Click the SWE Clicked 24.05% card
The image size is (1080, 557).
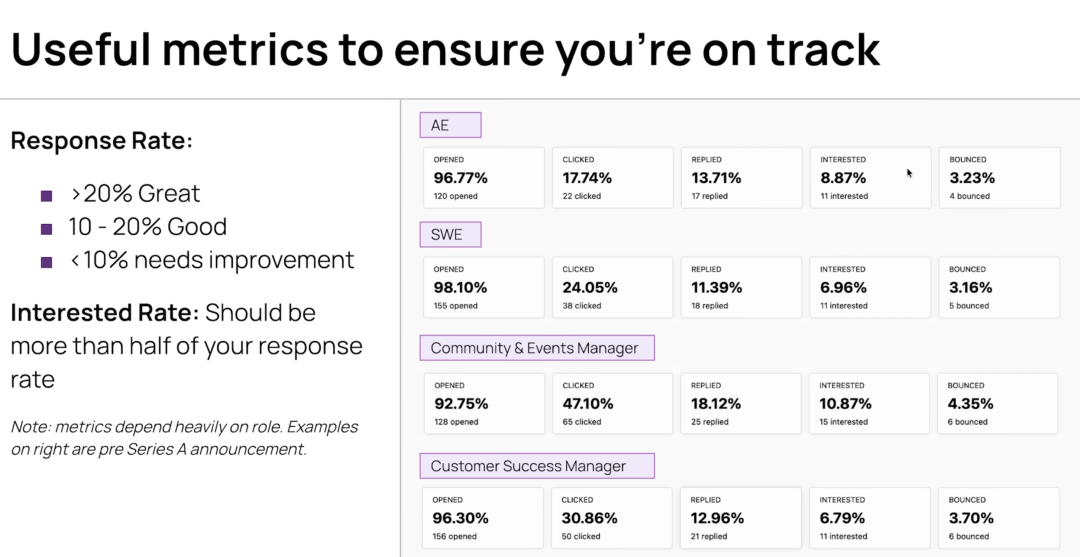coord(613,288)
